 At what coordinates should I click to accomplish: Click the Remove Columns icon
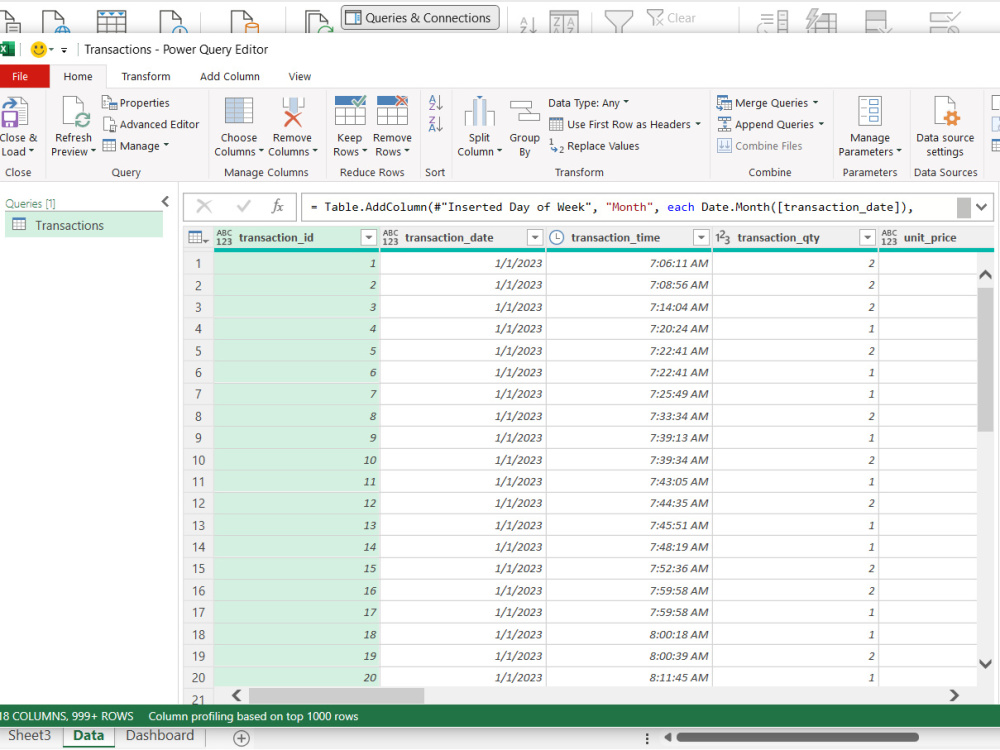[293, 112]
